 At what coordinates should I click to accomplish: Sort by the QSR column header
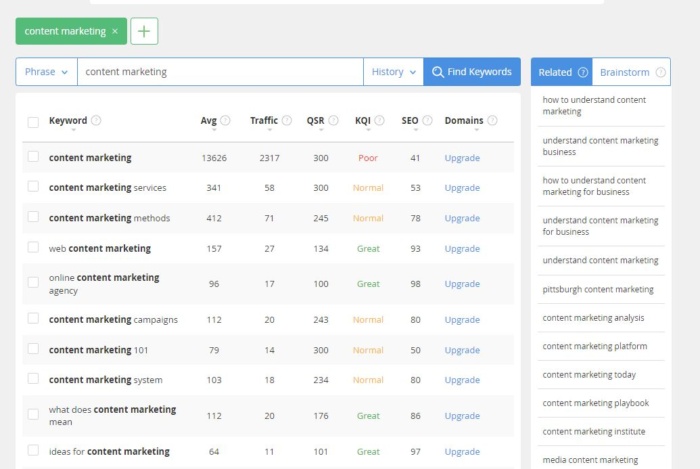click(x=315, y=120)
